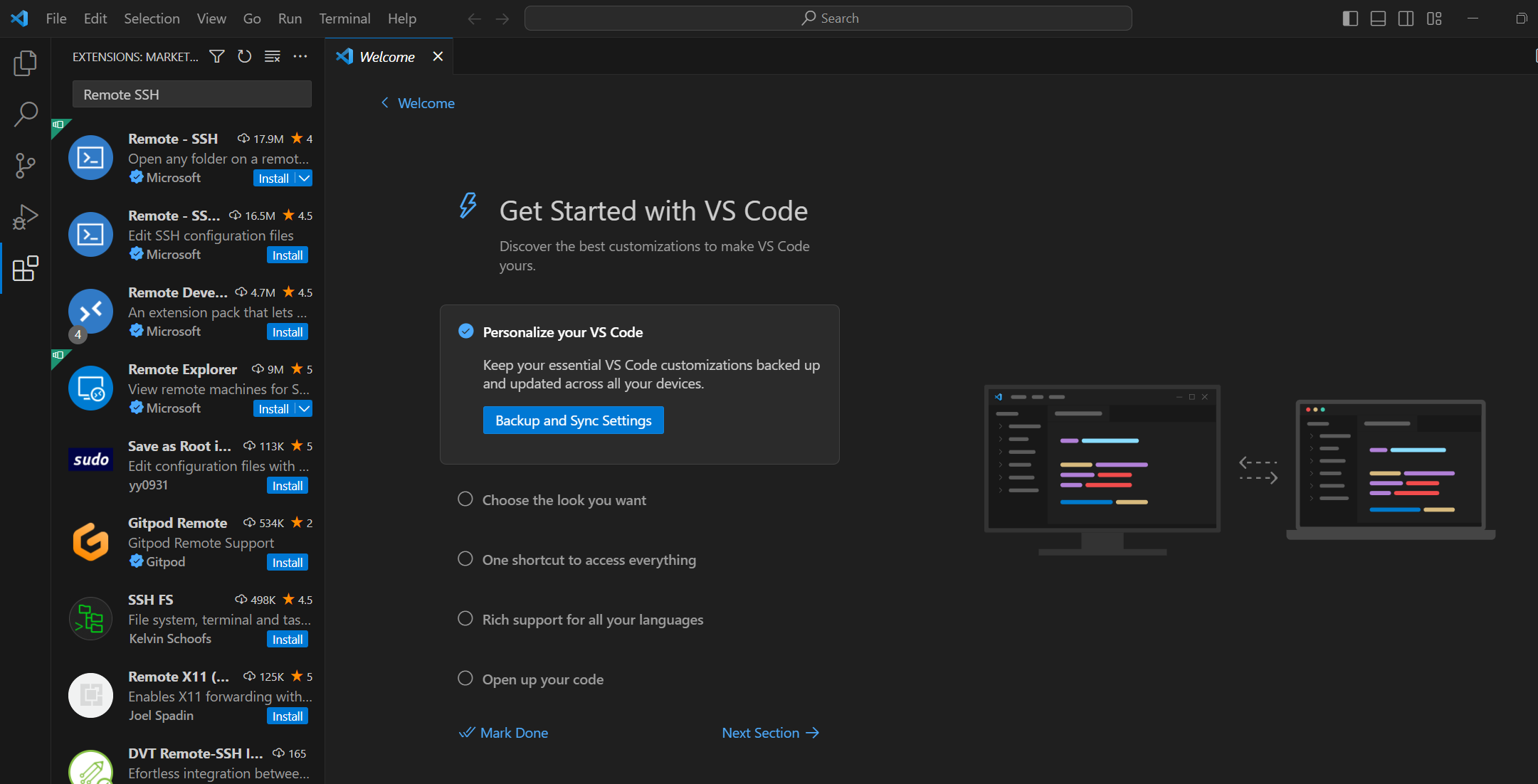Toggle panel layout icon

click(1378, 18)
